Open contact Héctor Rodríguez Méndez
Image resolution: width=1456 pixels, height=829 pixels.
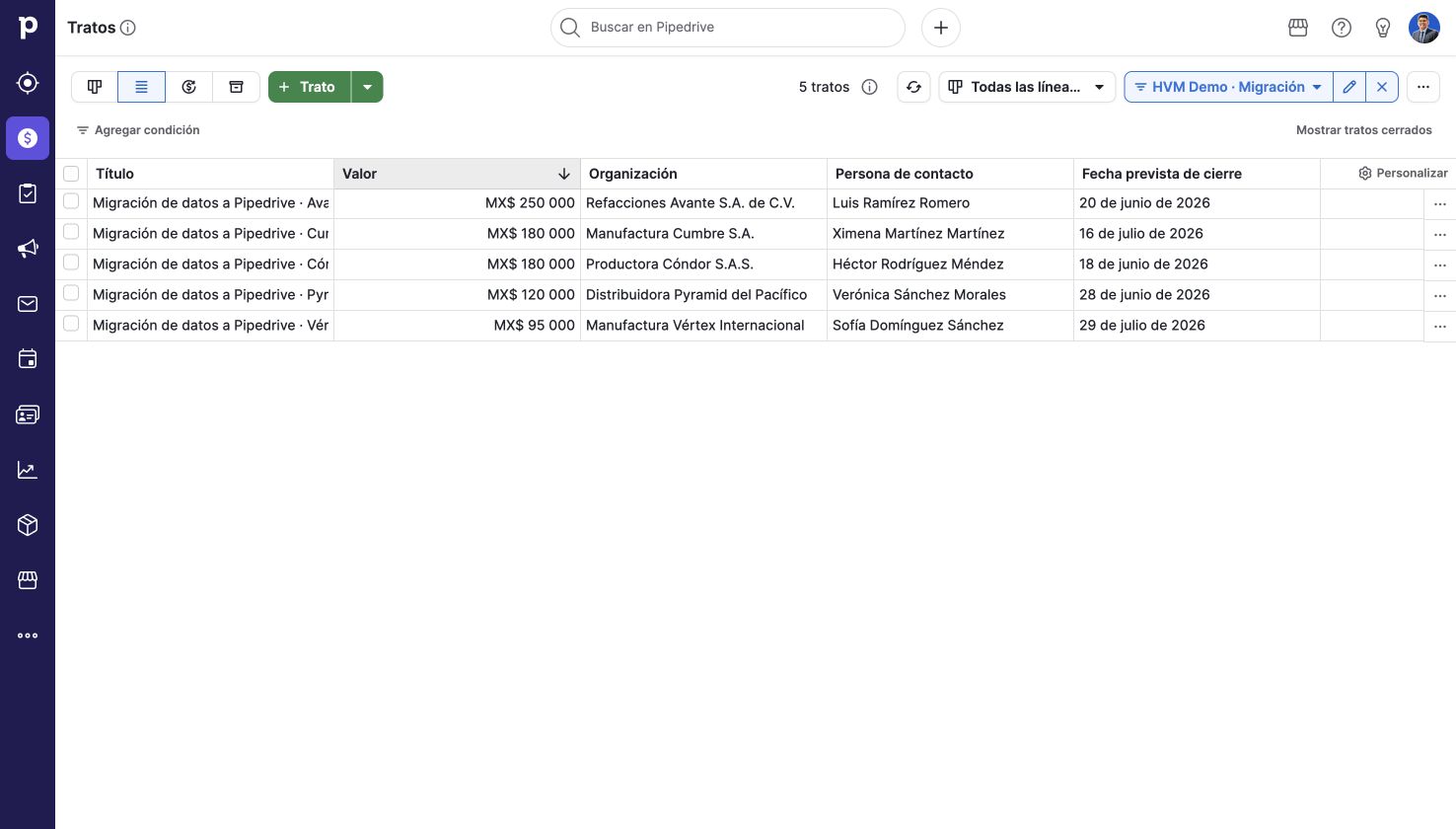pos(918,264)
